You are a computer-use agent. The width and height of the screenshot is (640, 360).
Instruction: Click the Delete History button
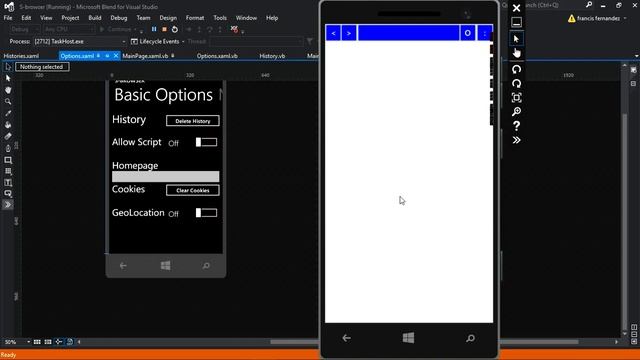coord(193,121)
